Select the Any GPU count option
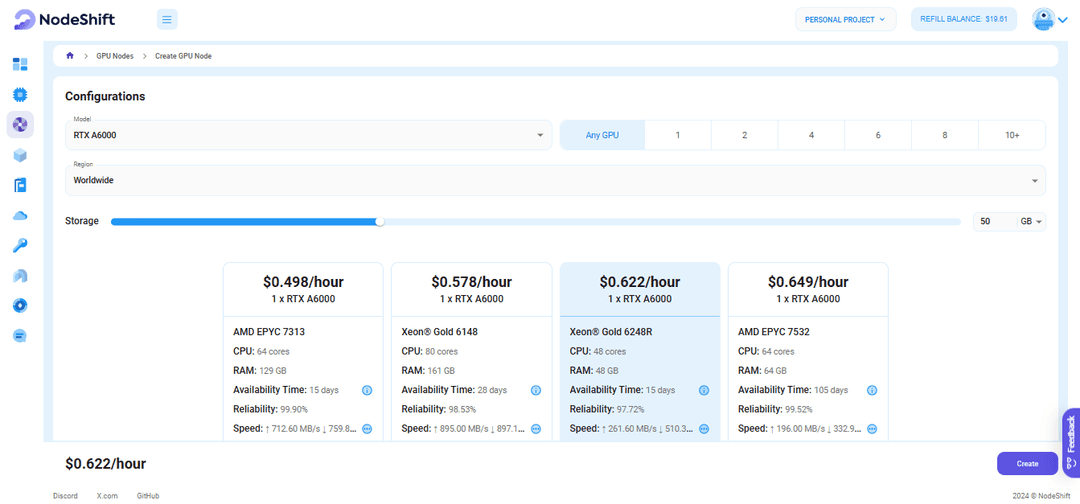Viewport: 1080px width, 504px height. tap(602, 136)
